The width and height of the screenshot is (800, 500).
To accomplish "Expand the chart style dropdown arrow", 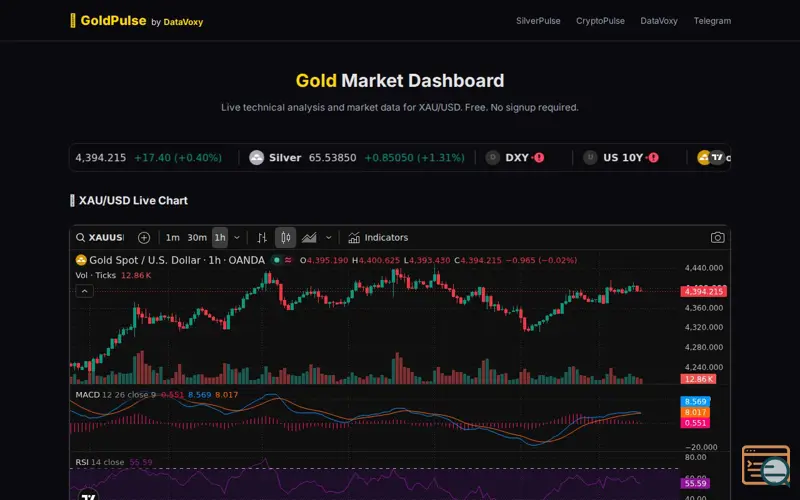I will pos(329,238).
